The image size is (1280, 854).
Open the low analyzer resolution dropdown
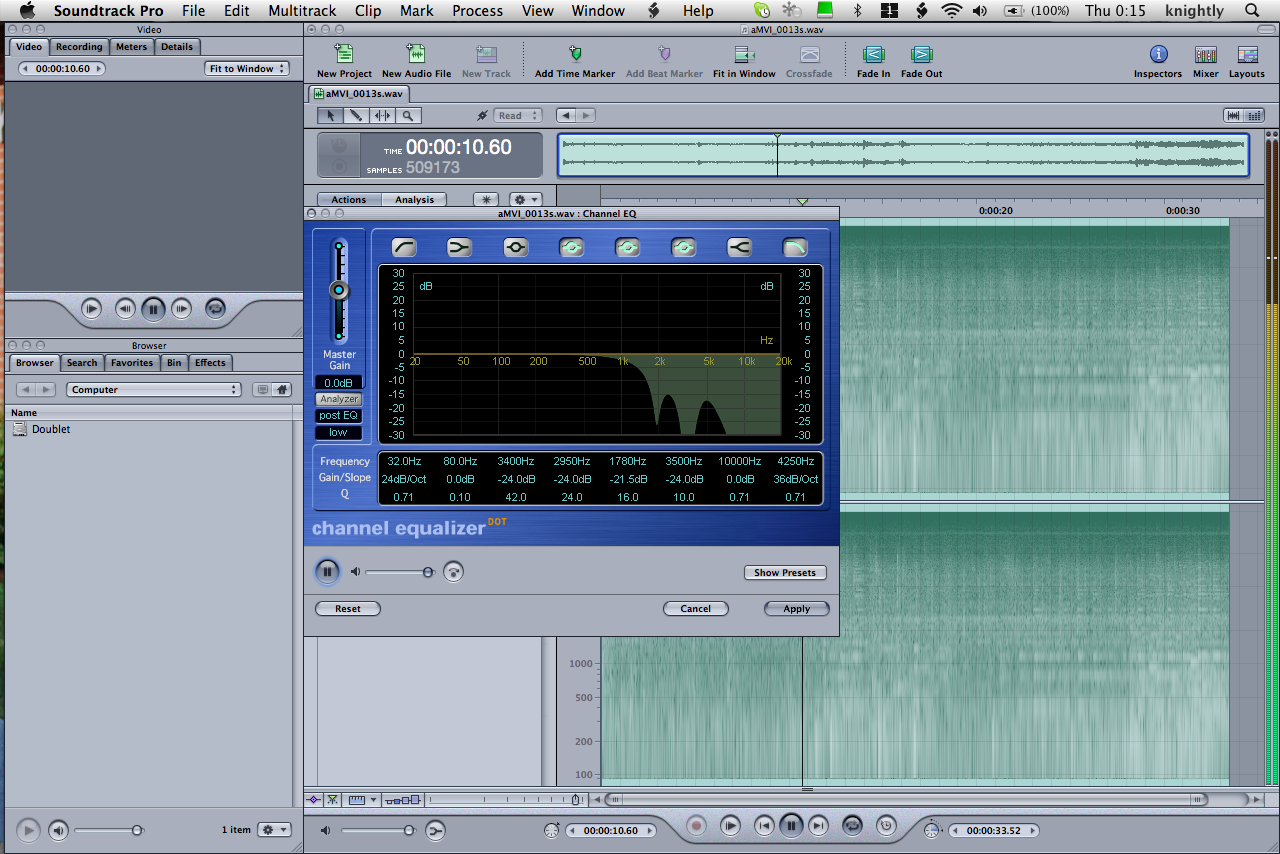pyautogui.click(x=339, y=433)
